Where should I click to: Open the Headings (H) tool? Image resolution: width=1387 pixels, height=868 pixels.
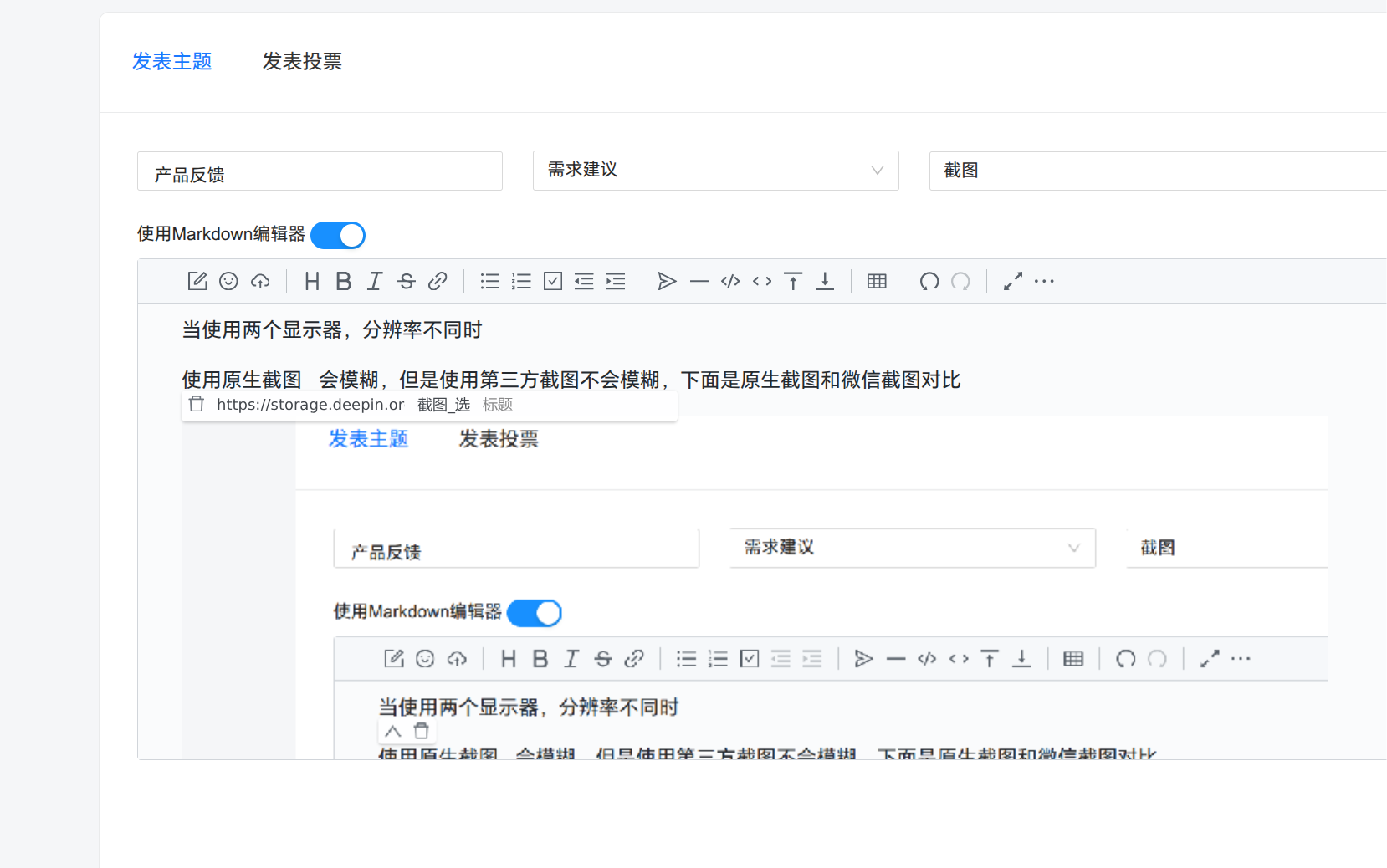[312, 281]
